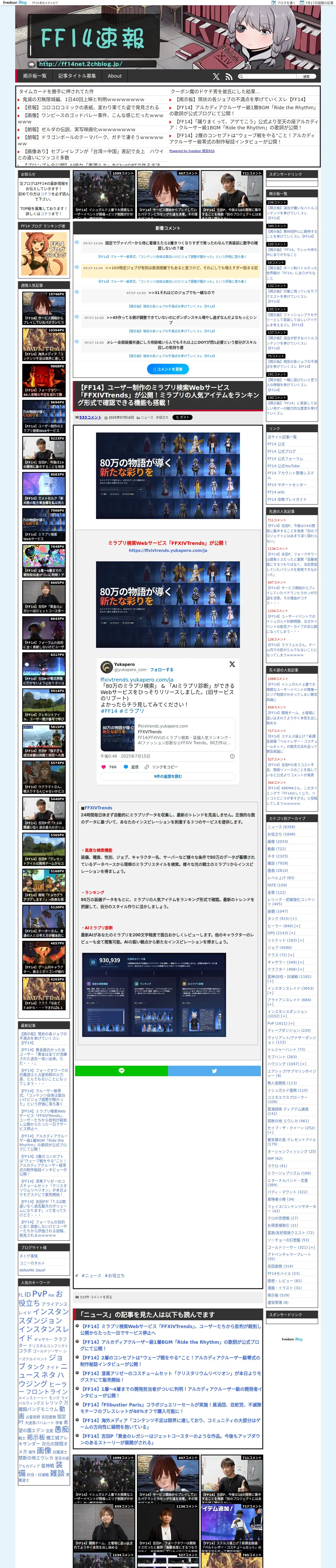This screenshot has width=336, height=1568.
Task: Open the About menu item
Action: 115,76
